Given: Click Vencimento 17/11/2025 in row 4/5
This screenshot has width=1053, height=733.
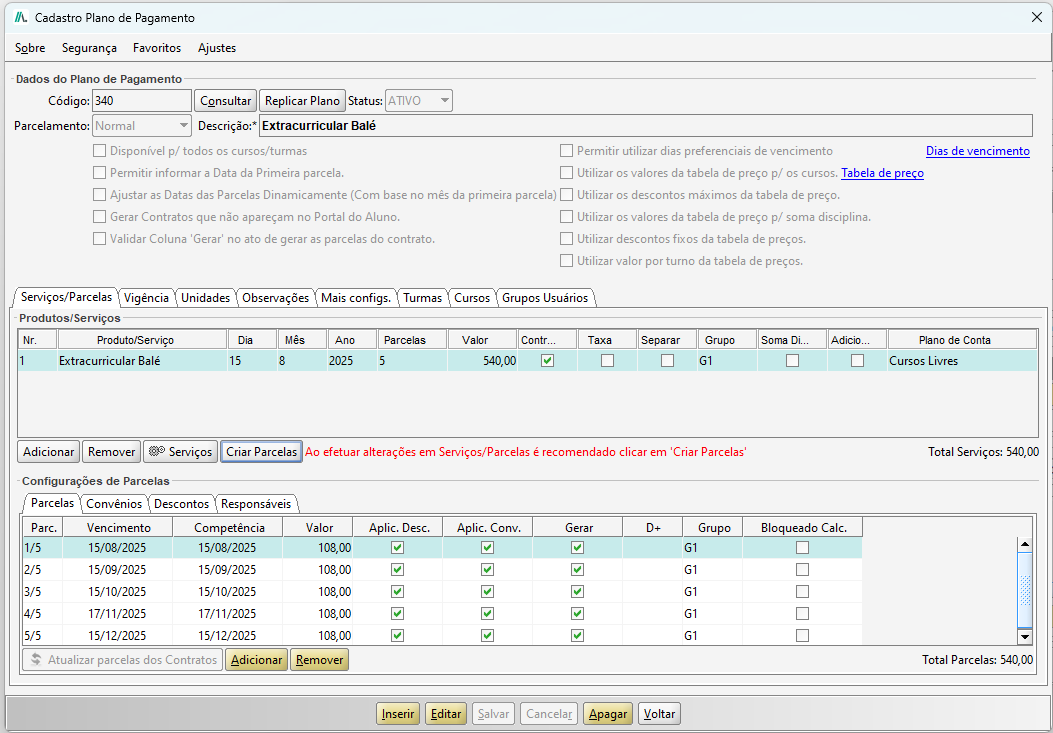Looking at the screenshot, I should click(118, 613).
